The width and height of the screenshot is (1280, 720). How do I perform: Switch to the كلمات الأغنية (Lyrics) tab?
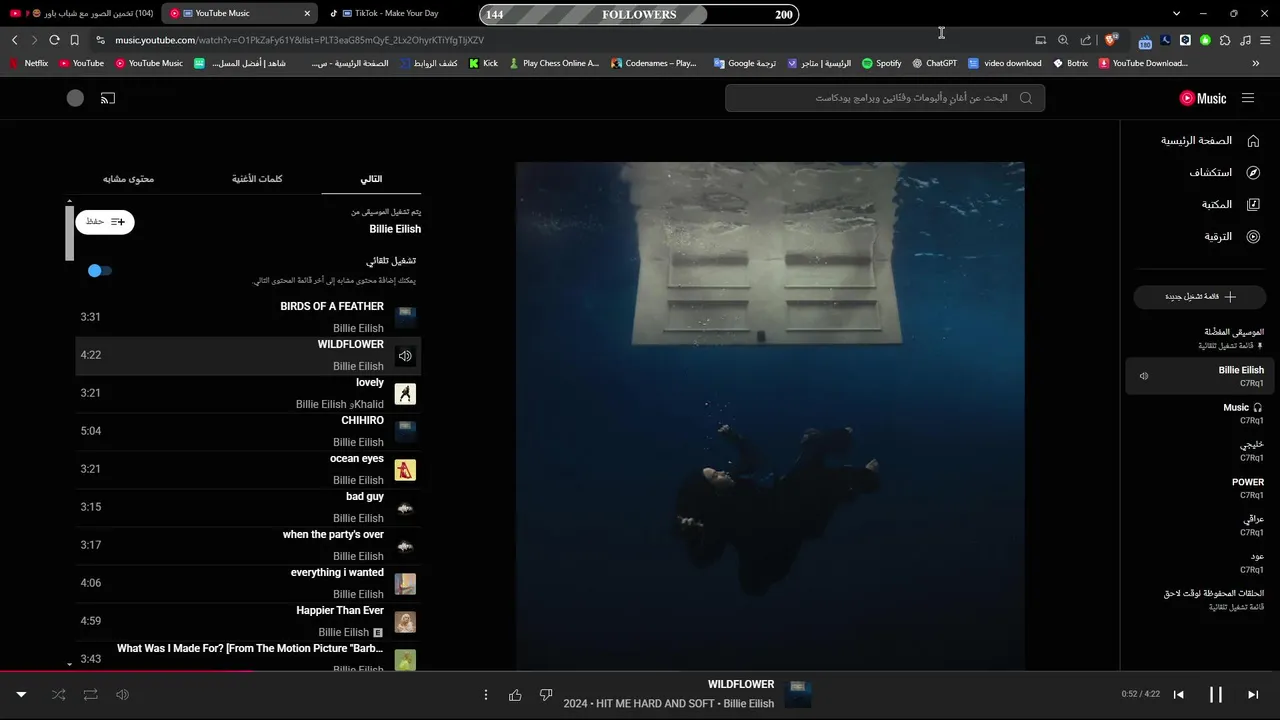(x=257, y=179)
